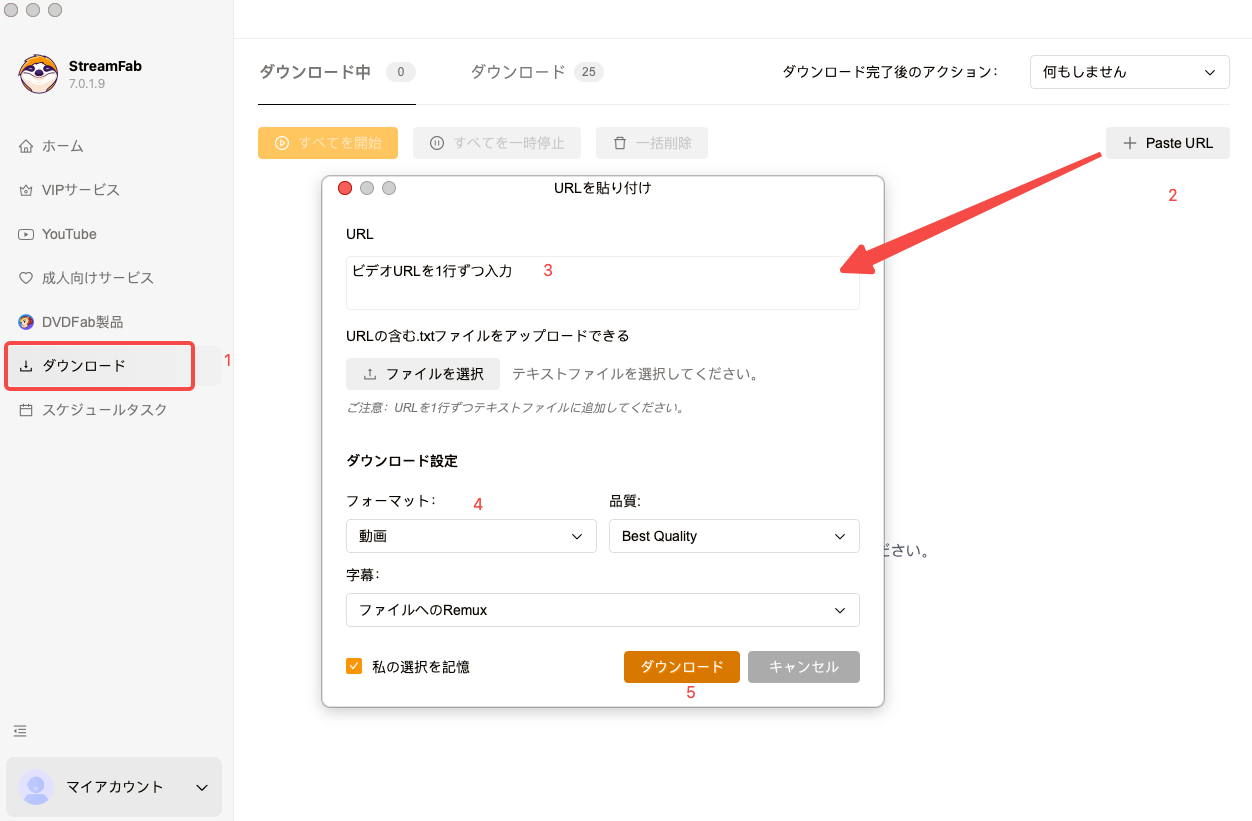Open the 字幕 ファイルへのRemux dropdown

point(603,610)
